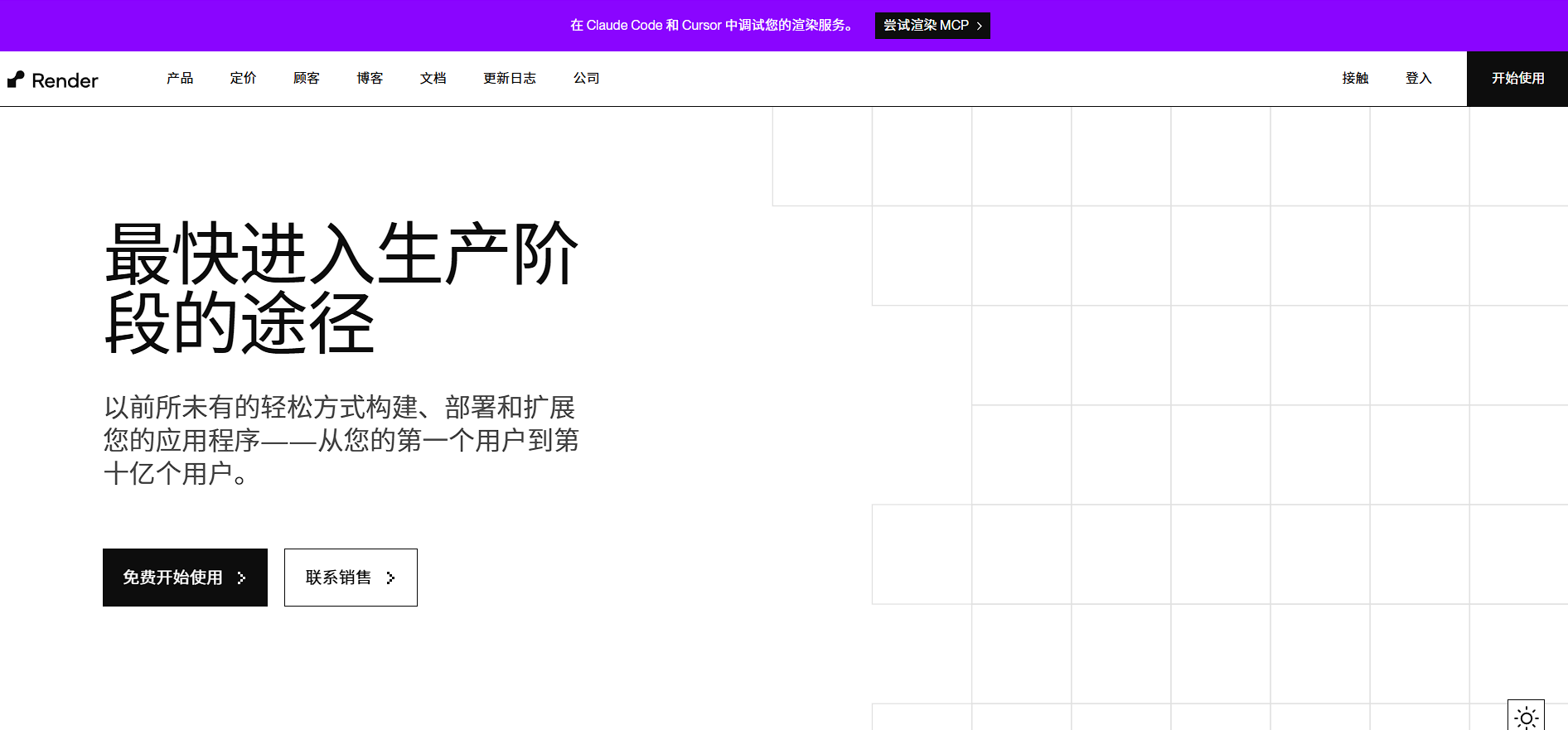This screenshot has height=730, width=1568.
Task: Go to the 顾客 section
Action: (307, 79)
